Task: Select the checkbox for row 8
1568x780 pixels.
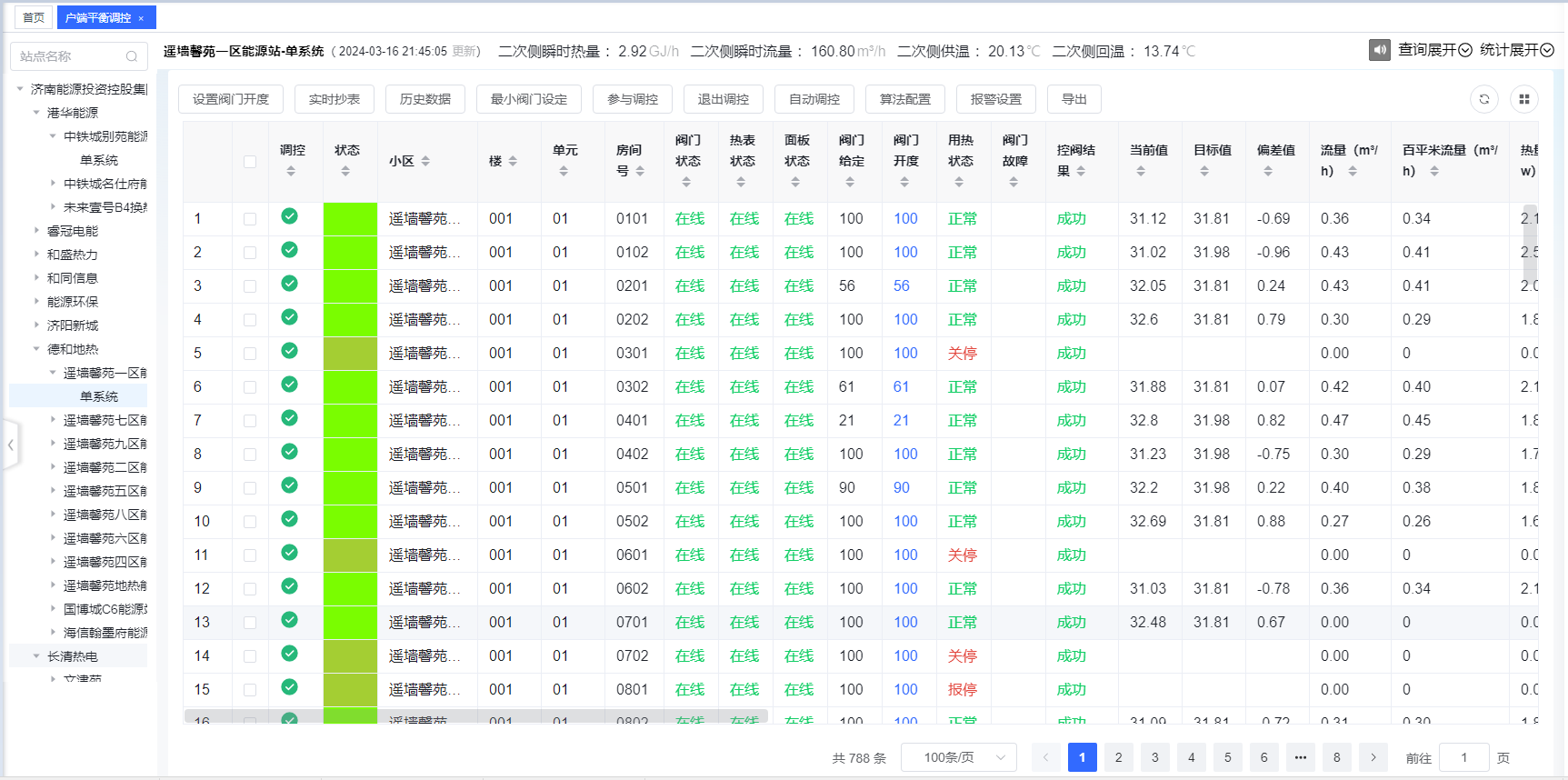Action: (250, 455)
